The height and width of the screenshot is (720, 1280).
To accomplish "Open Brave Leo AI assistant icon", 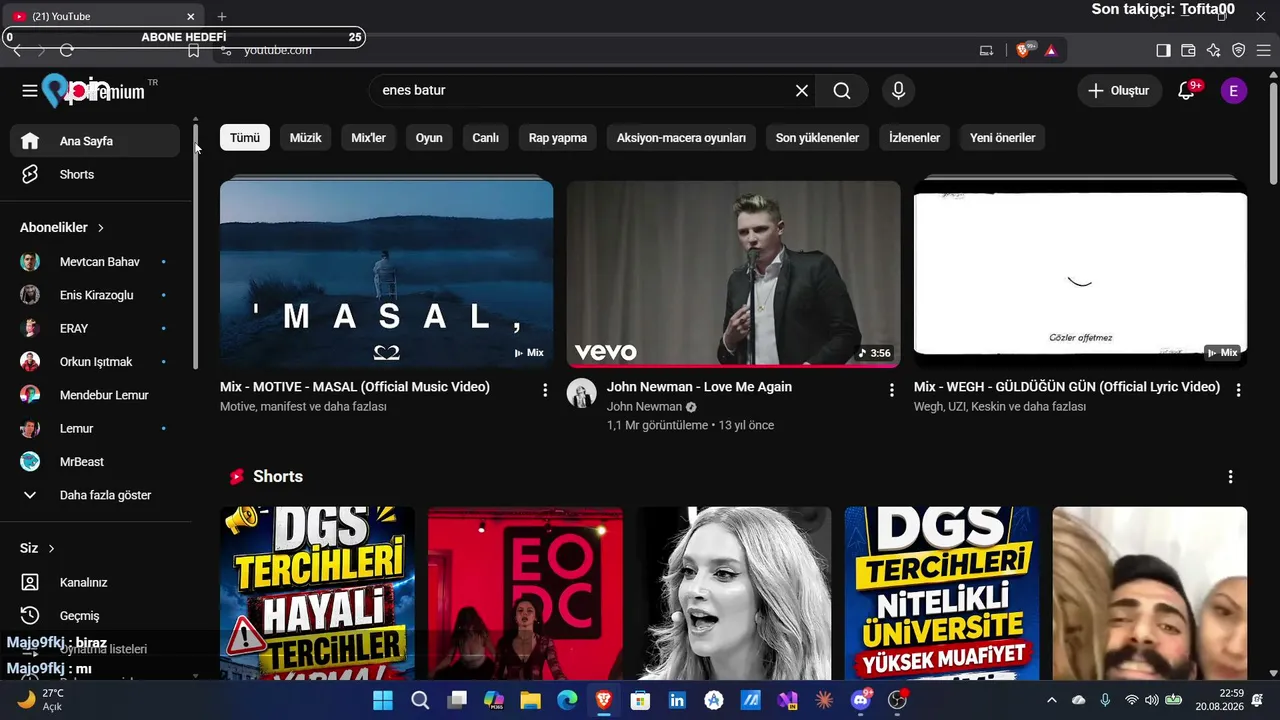I will [1213, 50].
